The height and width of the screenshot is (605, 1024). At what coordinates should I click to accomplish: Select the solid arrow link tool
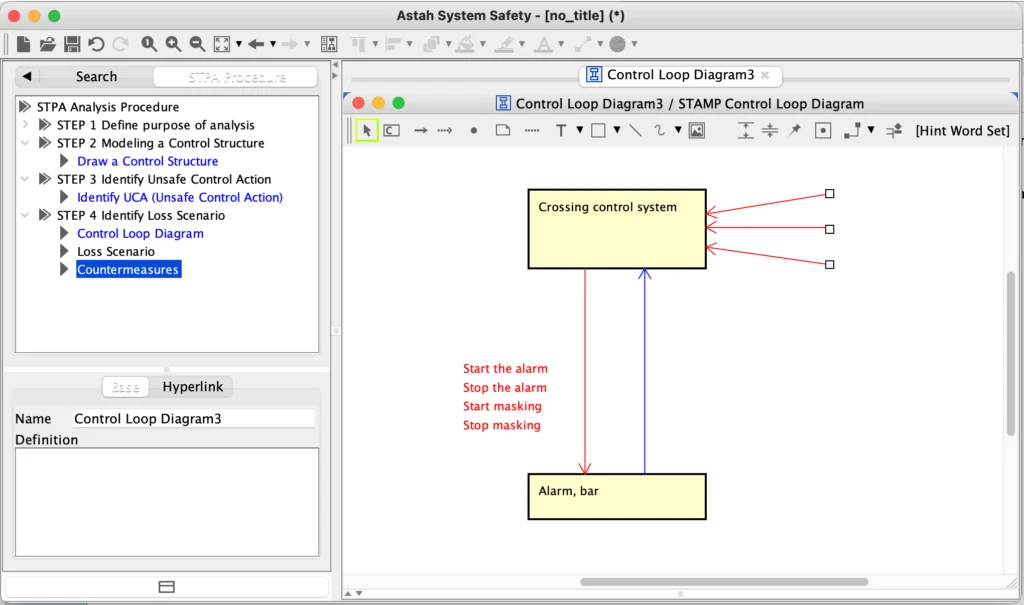(421, 130)
